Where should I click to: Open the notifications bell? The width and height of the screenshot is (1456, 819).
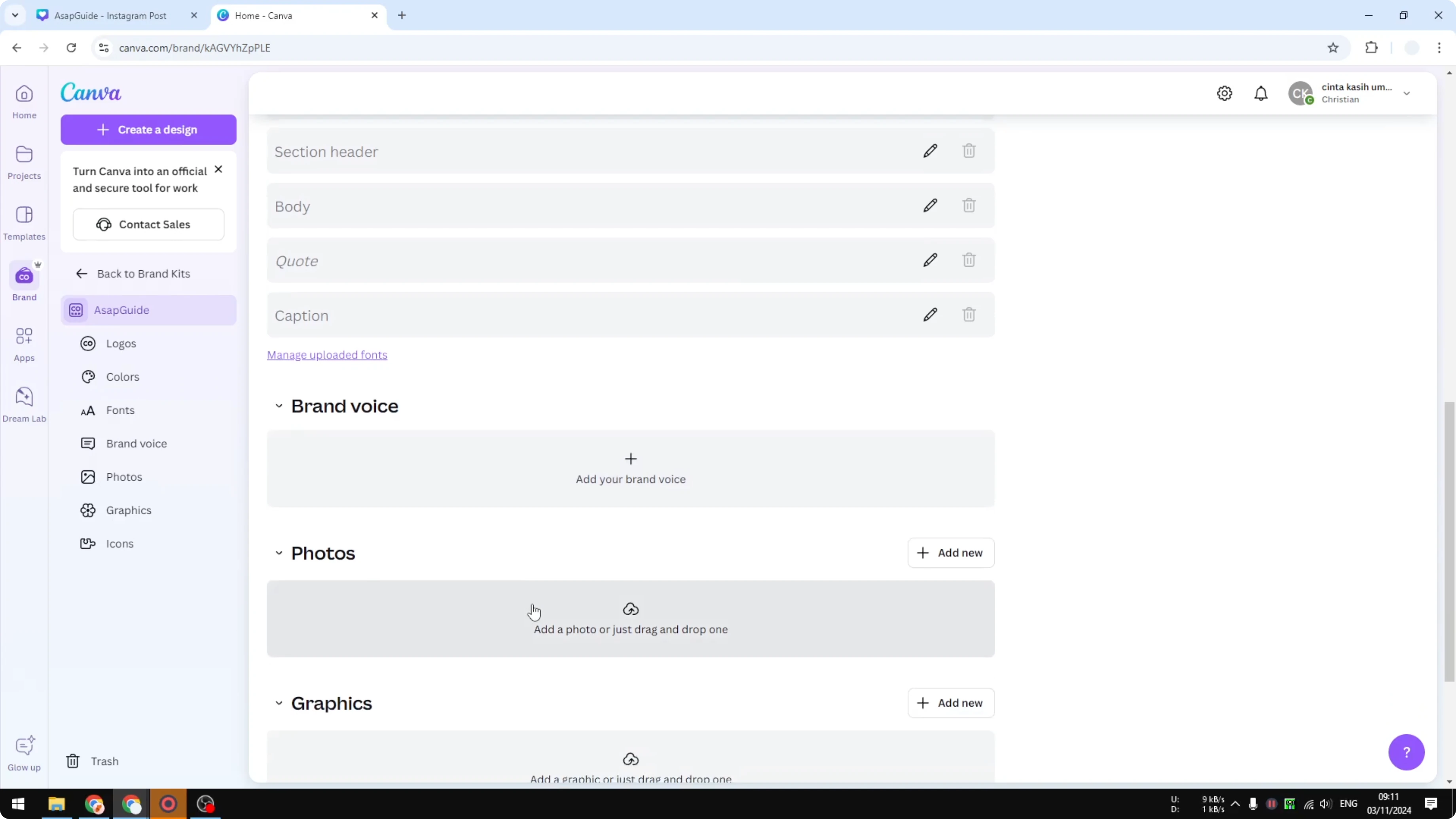1261,93
